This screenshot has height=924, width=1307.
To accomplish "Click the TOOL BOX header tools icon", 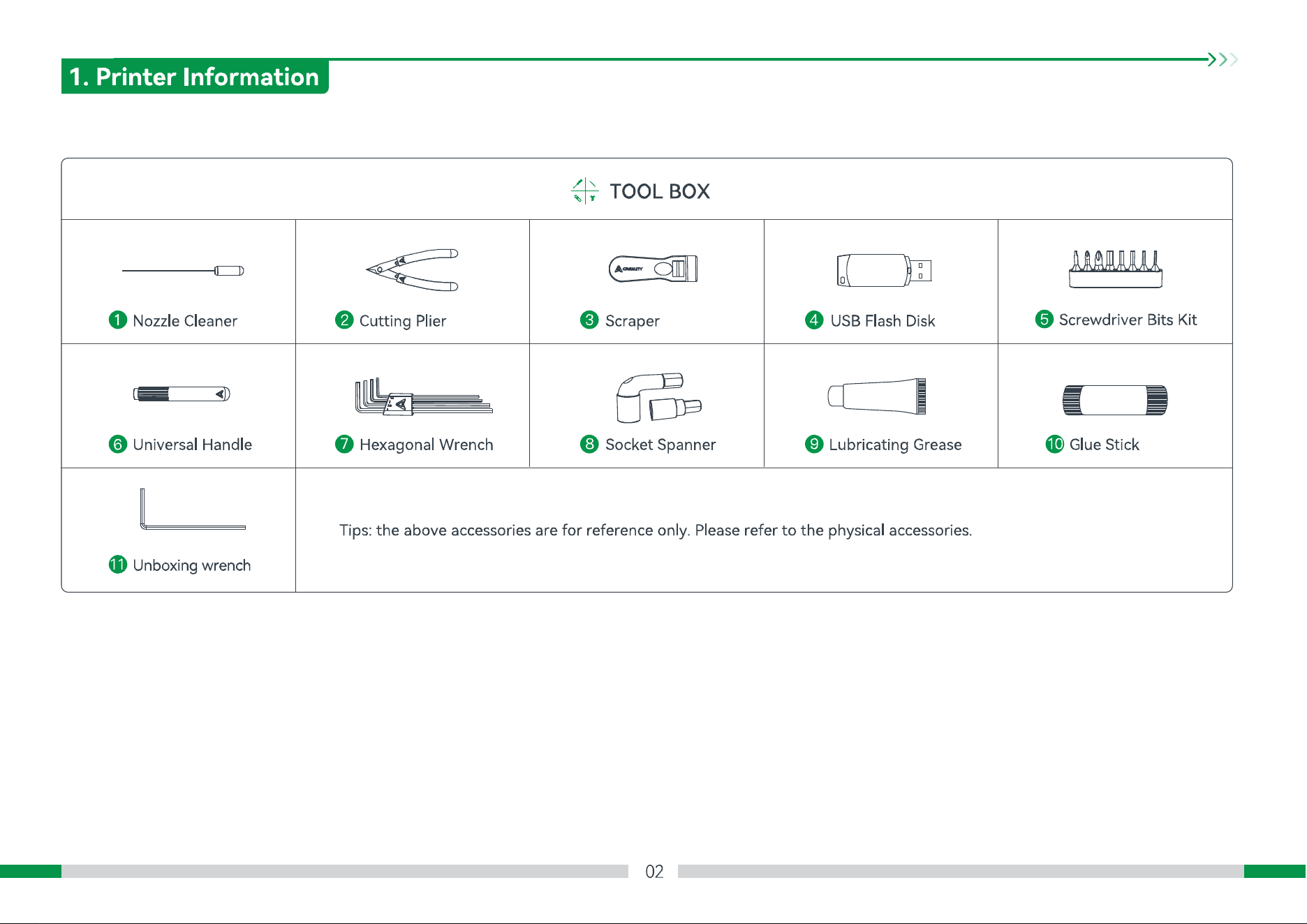I will pyautogui.click(x=585, y=191).
